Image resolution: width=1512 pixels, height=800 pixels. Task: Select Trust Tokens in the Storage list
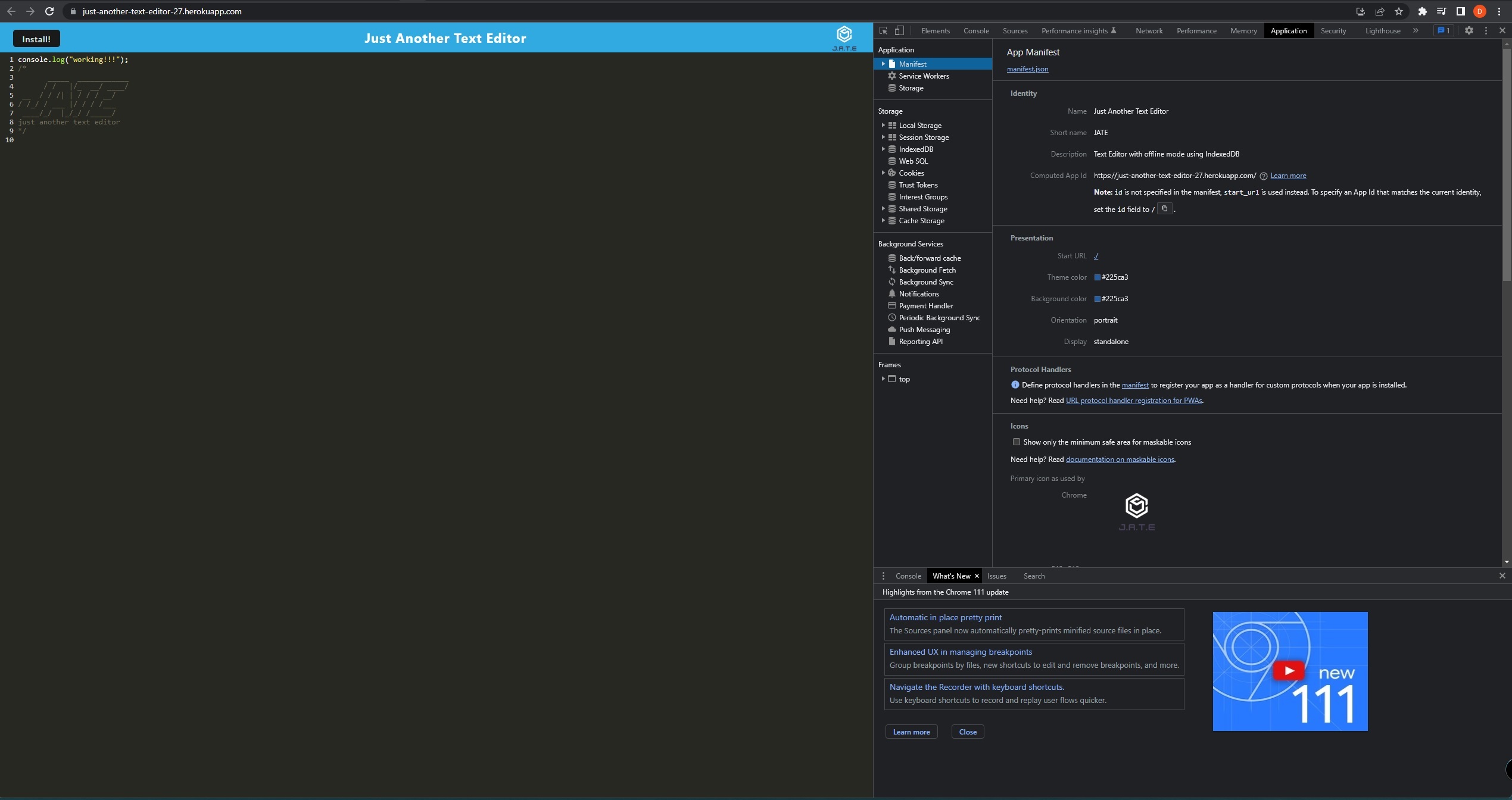point(918,185)
